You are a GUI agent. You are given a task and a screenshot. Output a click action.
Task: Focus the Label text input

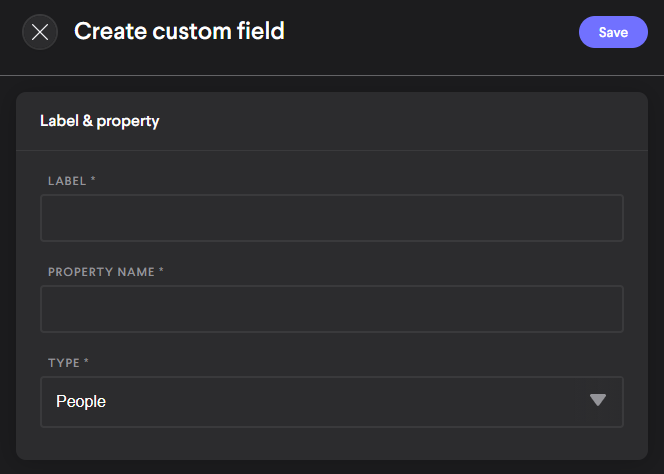(331, 218)
